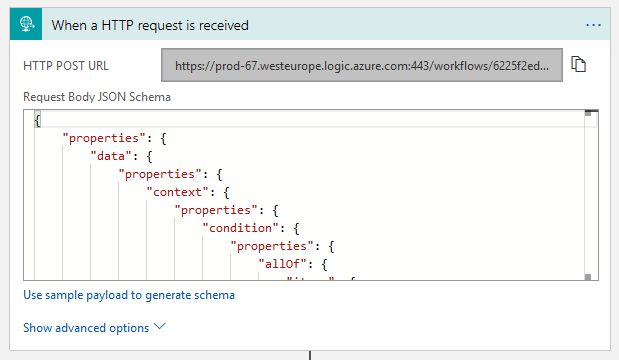
Task: Click the 'HTTP POST URL' label
Action: (66, 66)
